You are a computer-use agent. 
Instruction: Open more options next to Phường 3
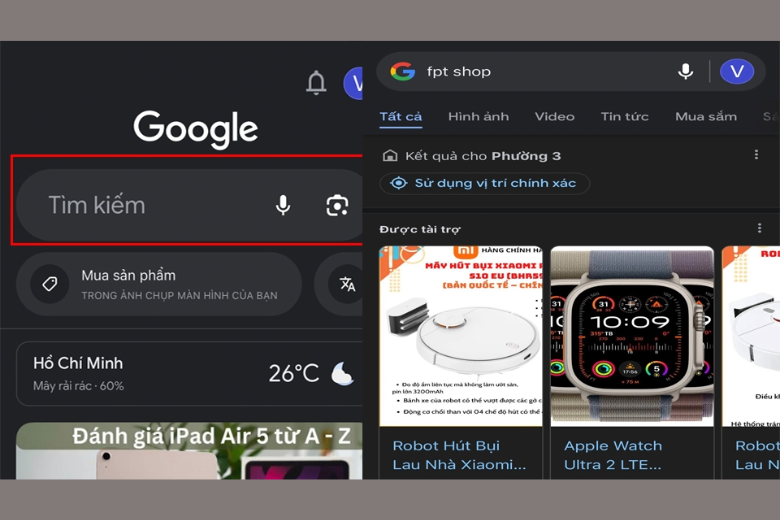pos(756,155)
